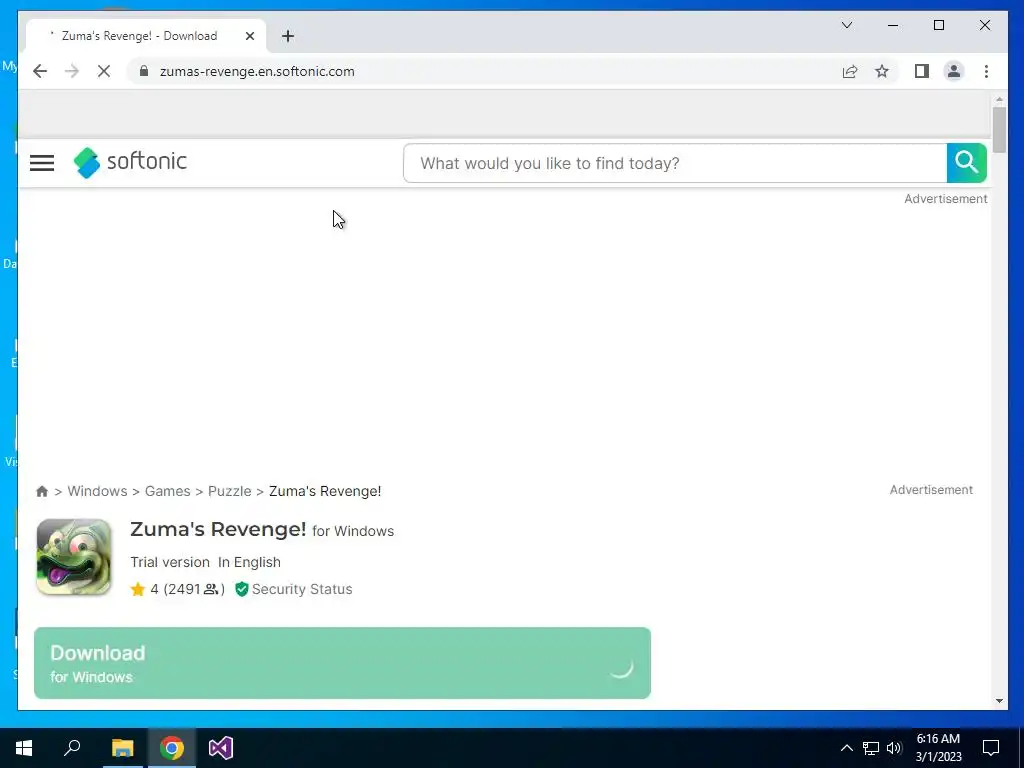The width and height of the screenshot is (1024, 768).
Task: Share this page icon
Action: [x=850, y=71]
